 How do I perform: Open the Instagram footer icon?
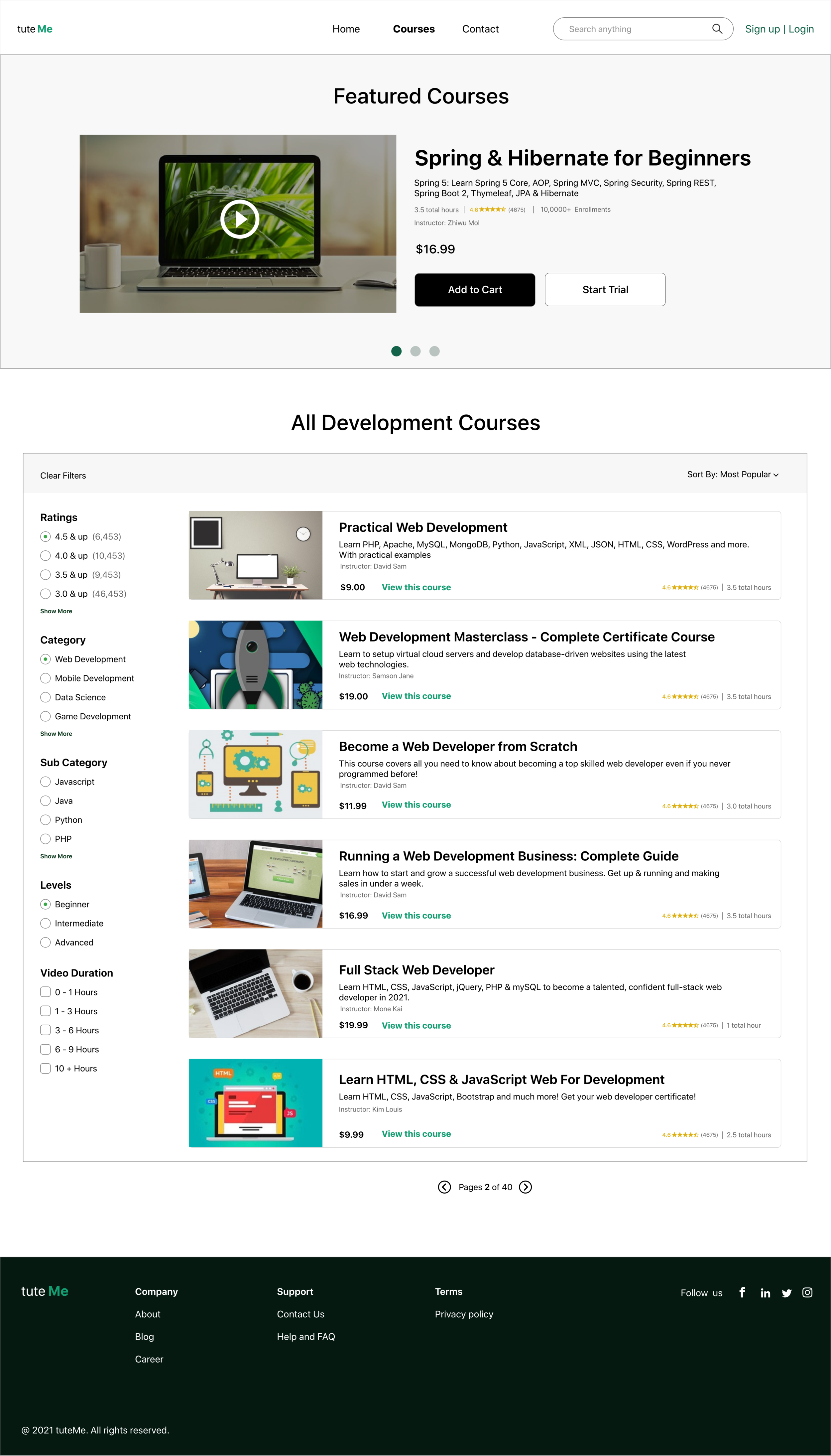[807, 1292]
